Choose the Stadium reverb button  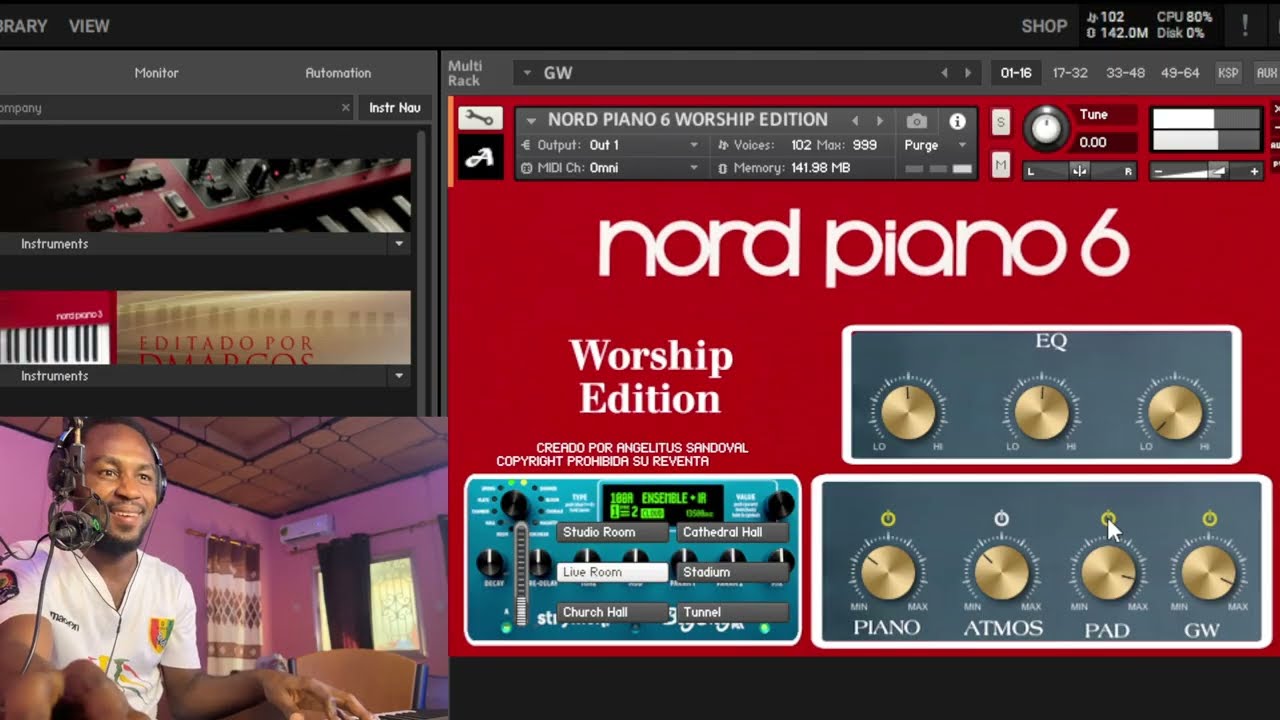pos(732,572)
